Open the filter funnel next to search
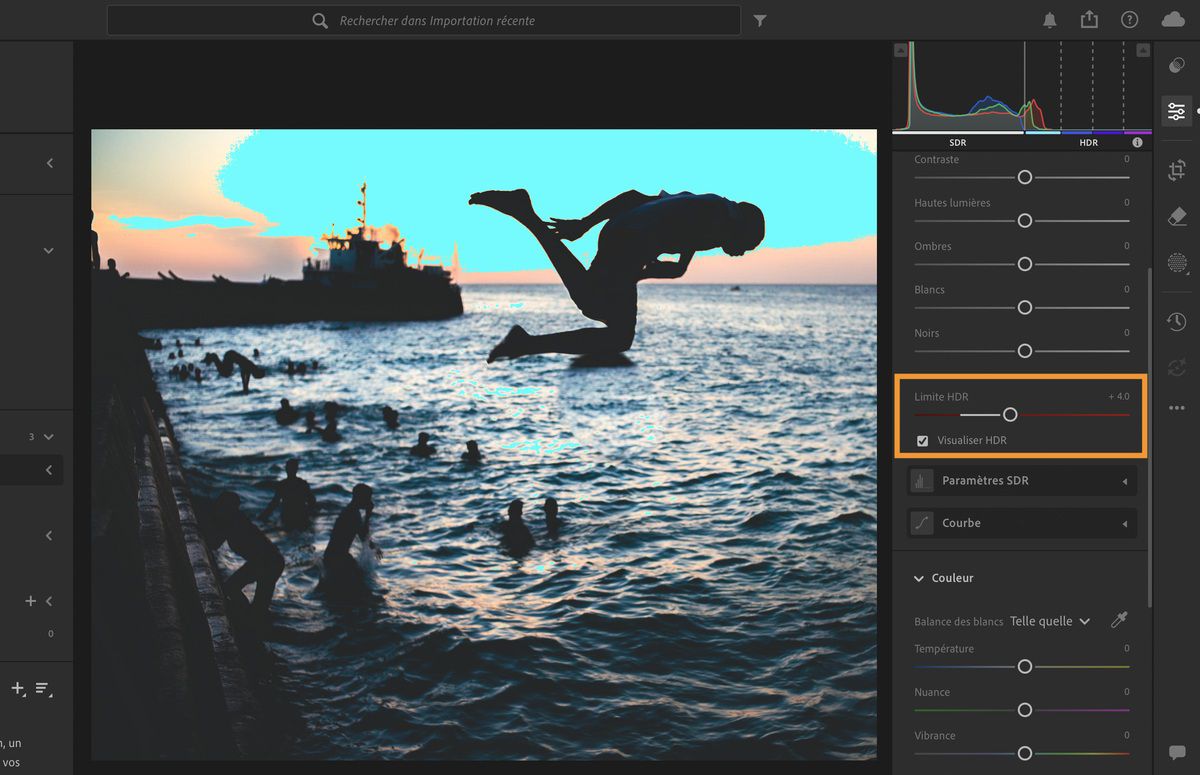The width and height of the screenshot is (1200, 775). [760, 20]
